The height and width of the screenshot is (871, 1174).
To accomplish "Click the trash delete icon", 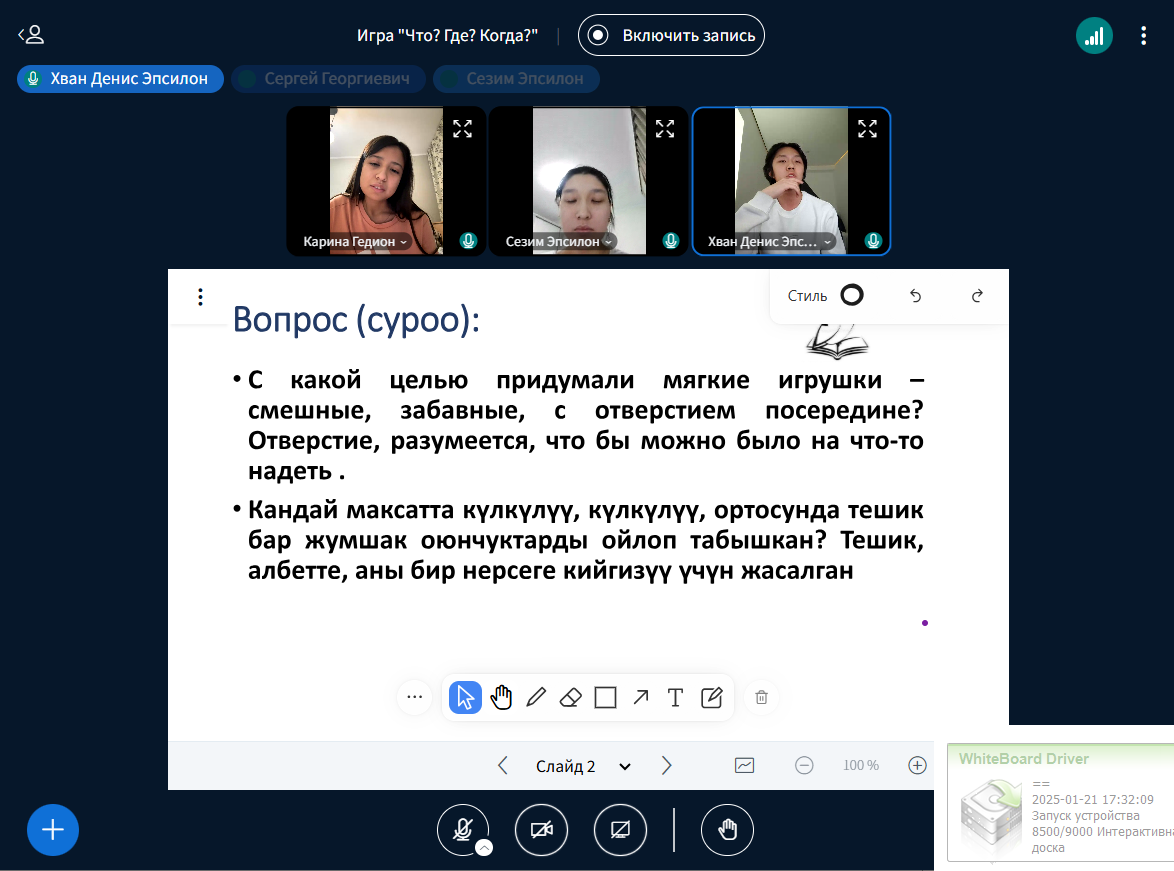I will 761,698.
